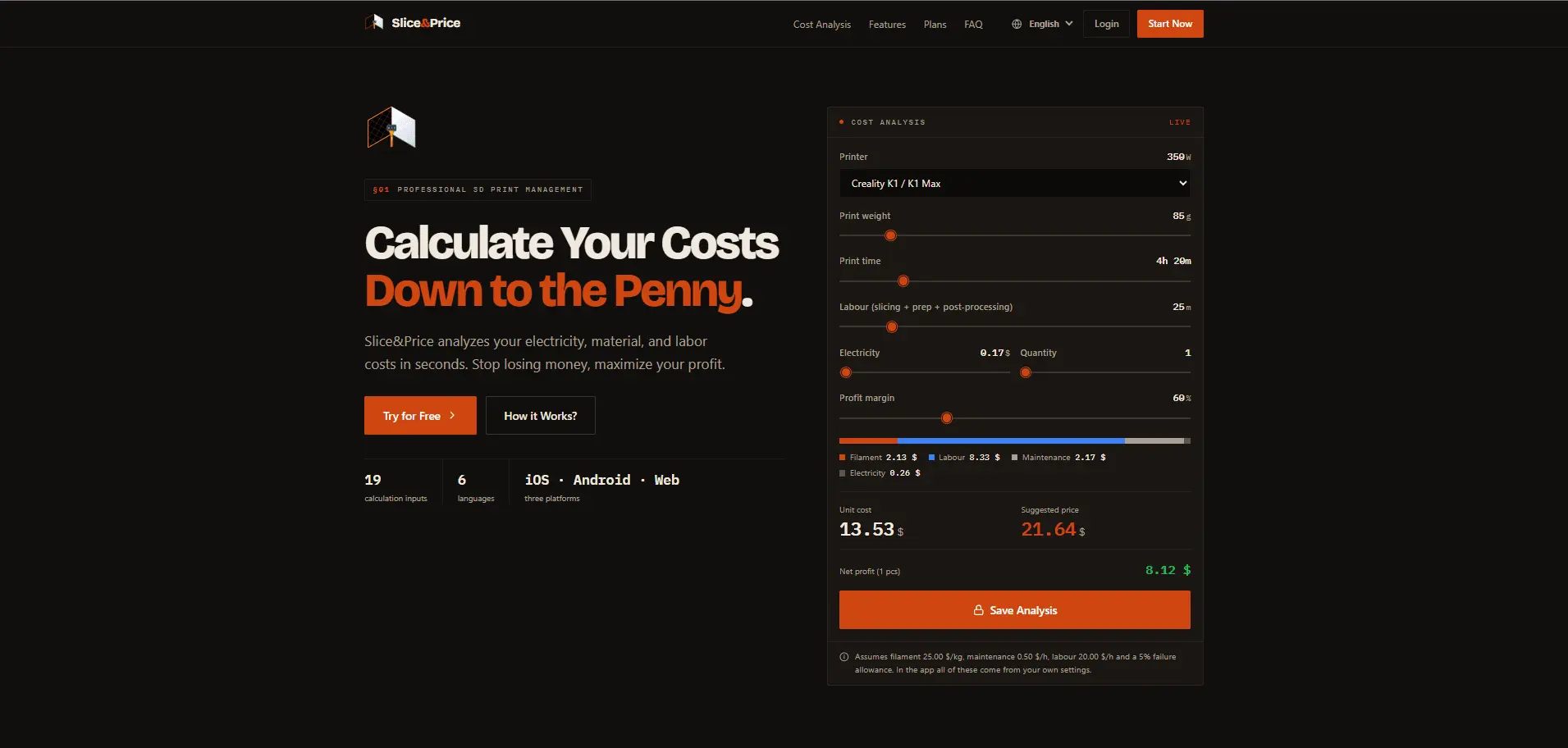Open the Plans nav link

point(935,25)
